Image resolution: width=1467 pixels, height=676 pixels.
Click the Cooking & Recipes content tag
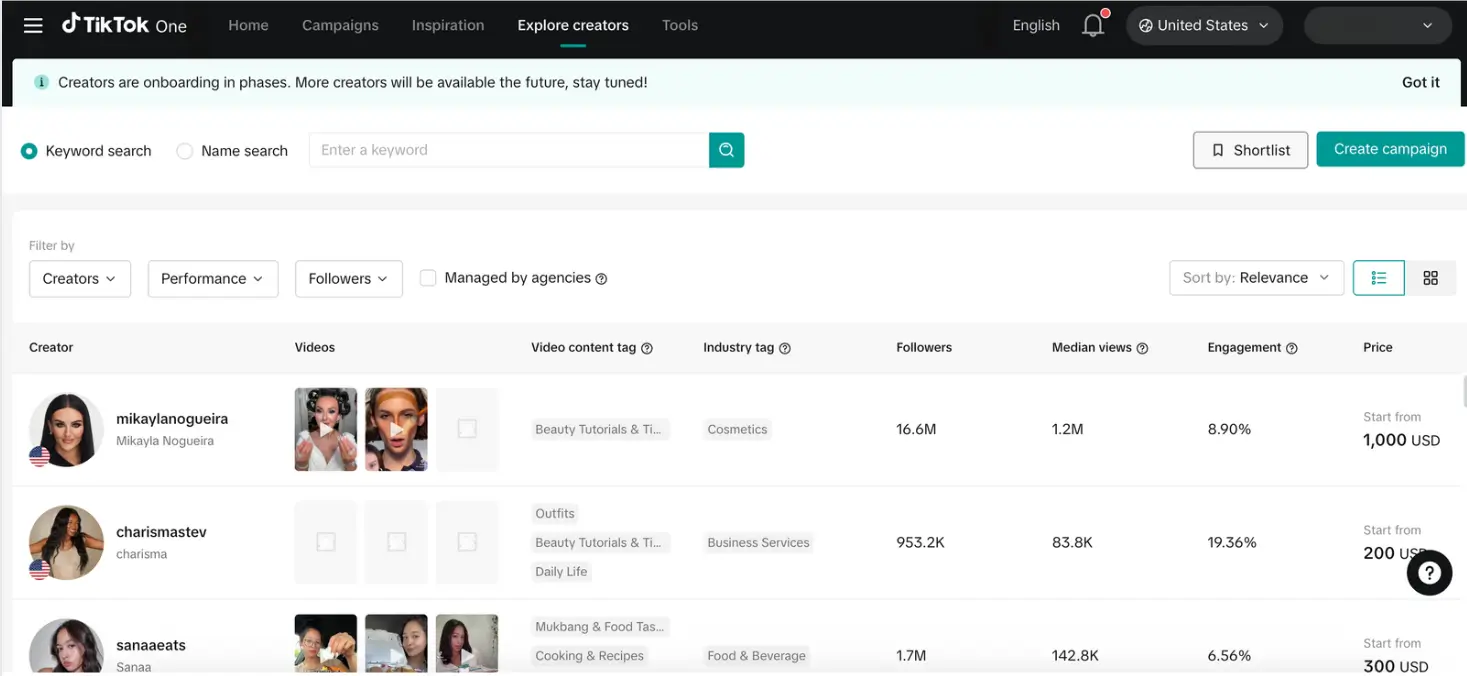589,656
